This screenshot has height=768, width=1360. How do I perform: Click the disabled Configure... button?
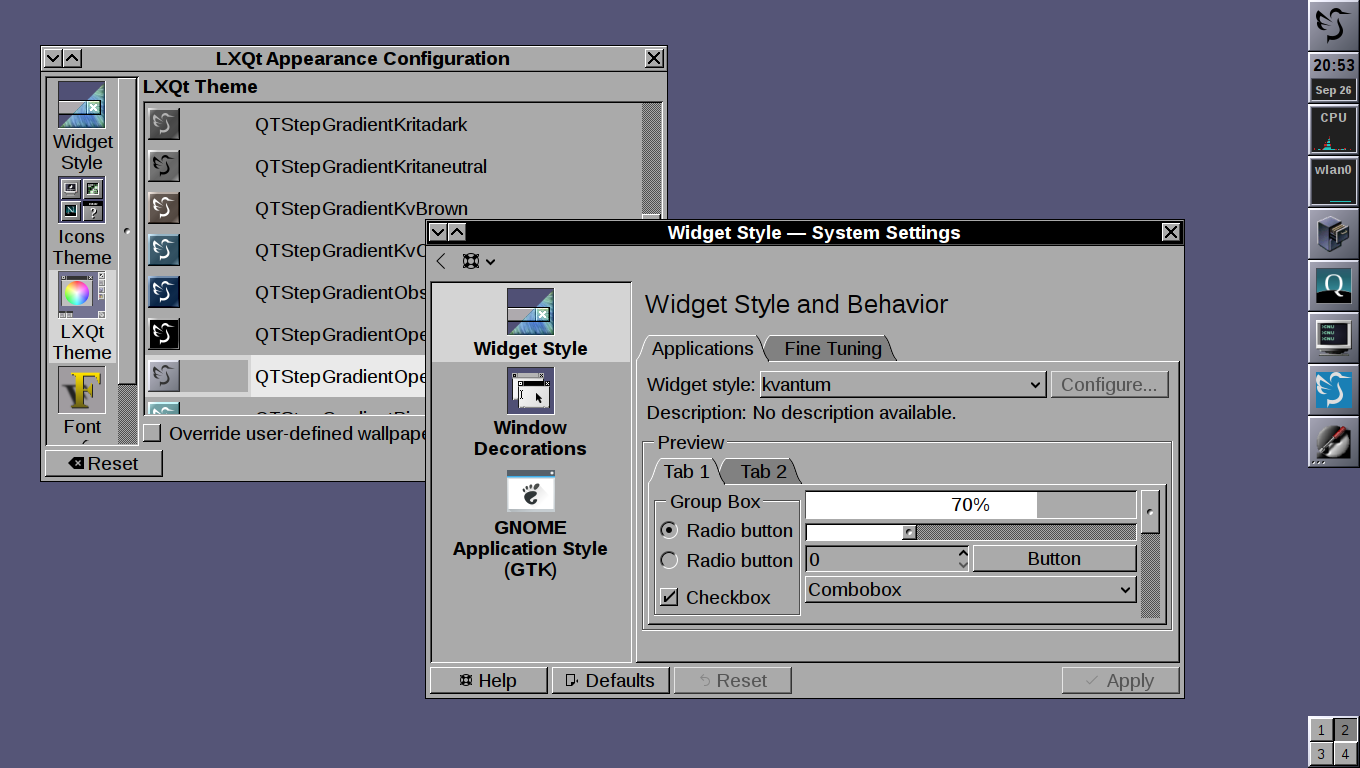(x=1109, y=384)
